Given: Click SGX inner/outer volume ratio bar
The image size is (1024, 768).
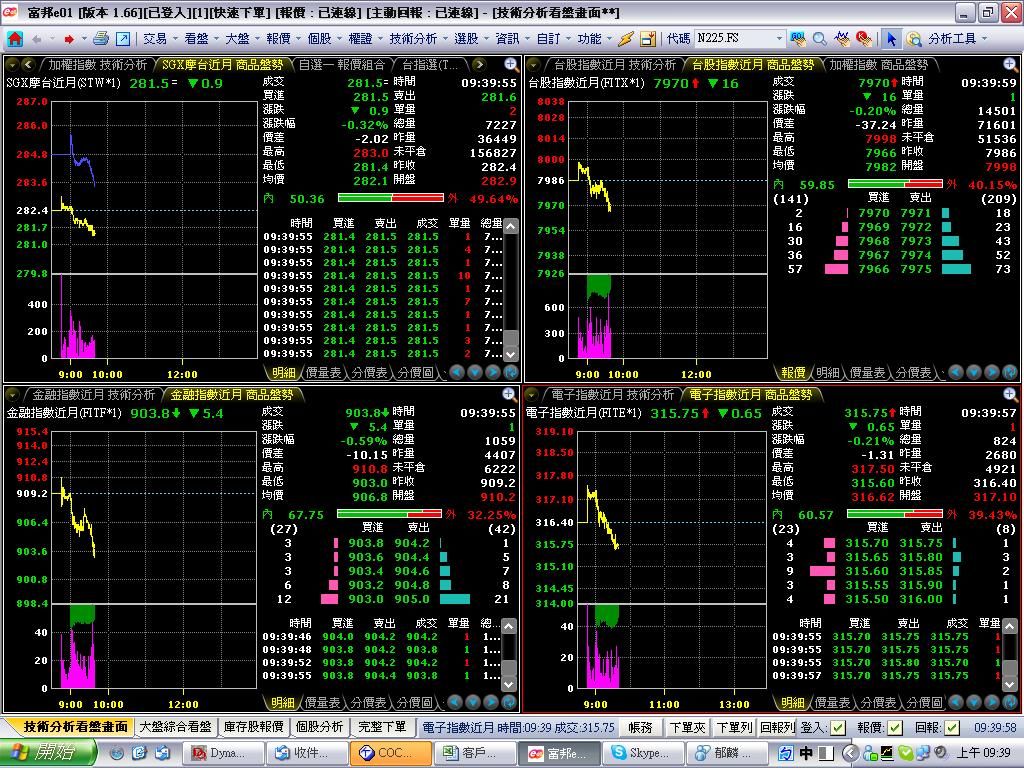Looking at the screenshot, I should [x=391, y=198].
